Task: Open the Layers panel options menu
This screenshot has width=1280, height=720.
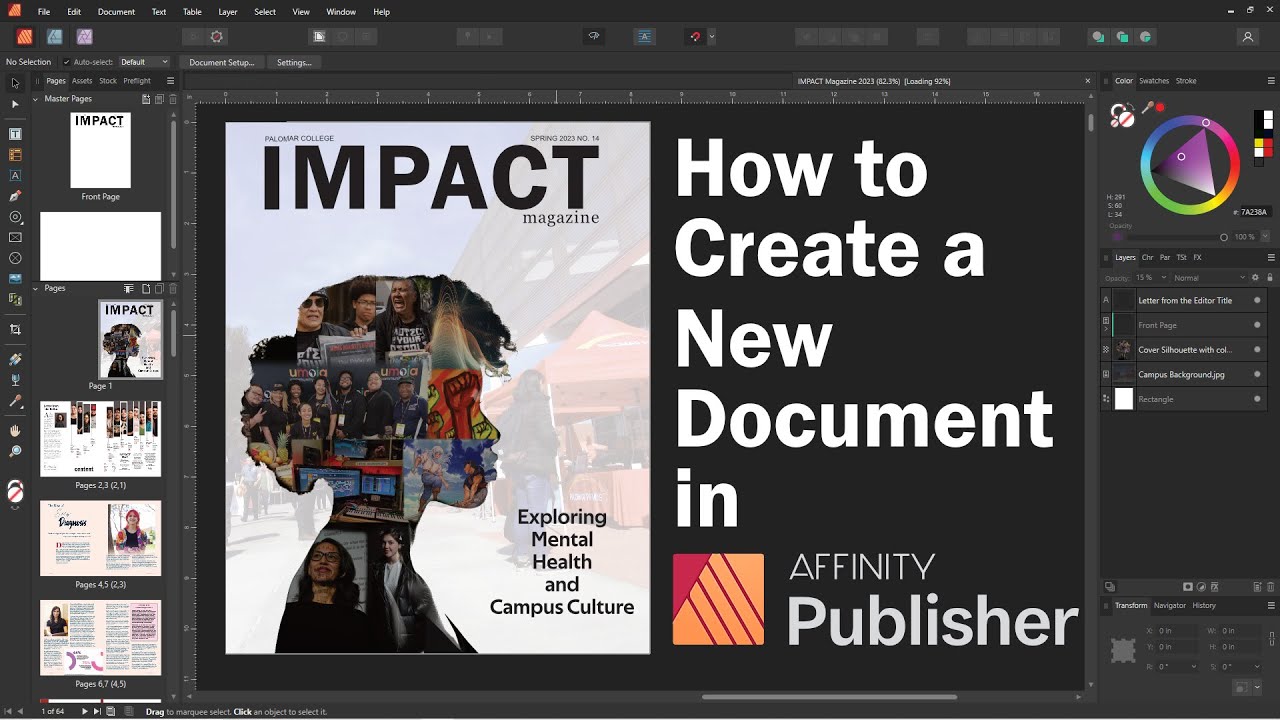Action: pyautogui.click(x=1271, y=257)
